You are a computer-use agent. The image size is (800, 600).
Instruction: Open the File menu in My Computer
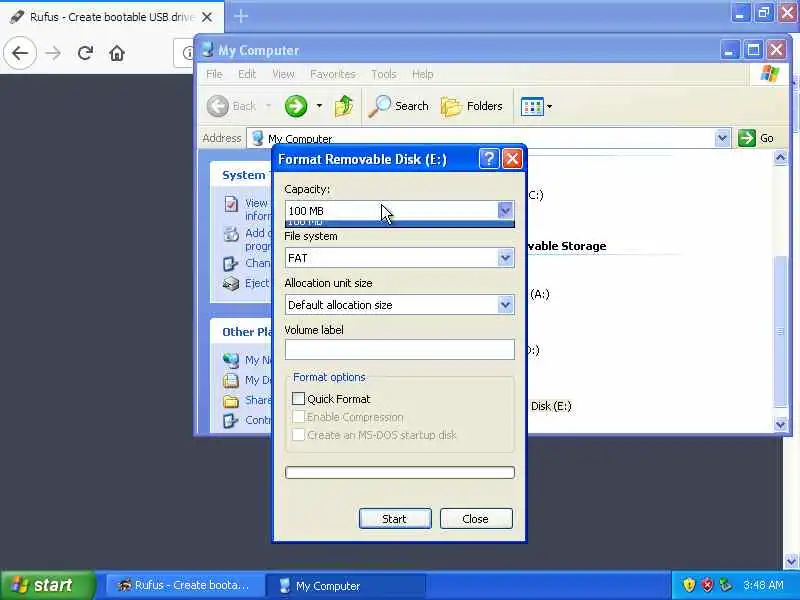click(214, 74)
